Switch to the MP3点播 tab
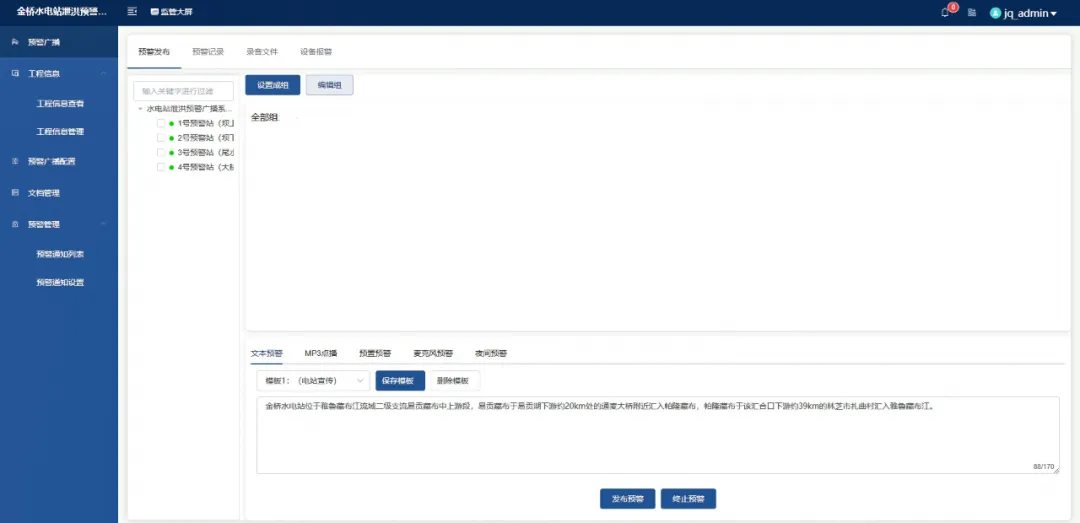1080x523 pixels. 321,353
